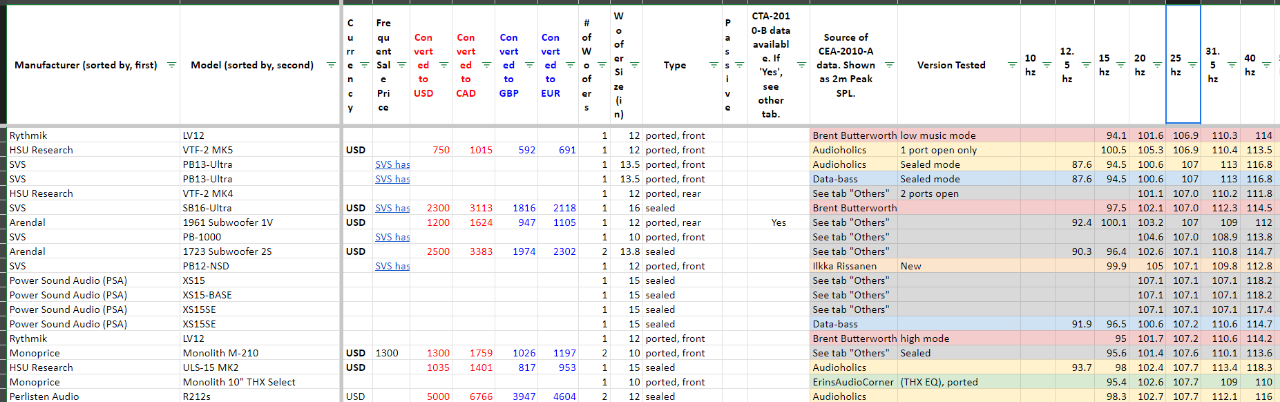Open the 40 hz column filter icon
The image size is (1280, 402).
coord(1265,65)
